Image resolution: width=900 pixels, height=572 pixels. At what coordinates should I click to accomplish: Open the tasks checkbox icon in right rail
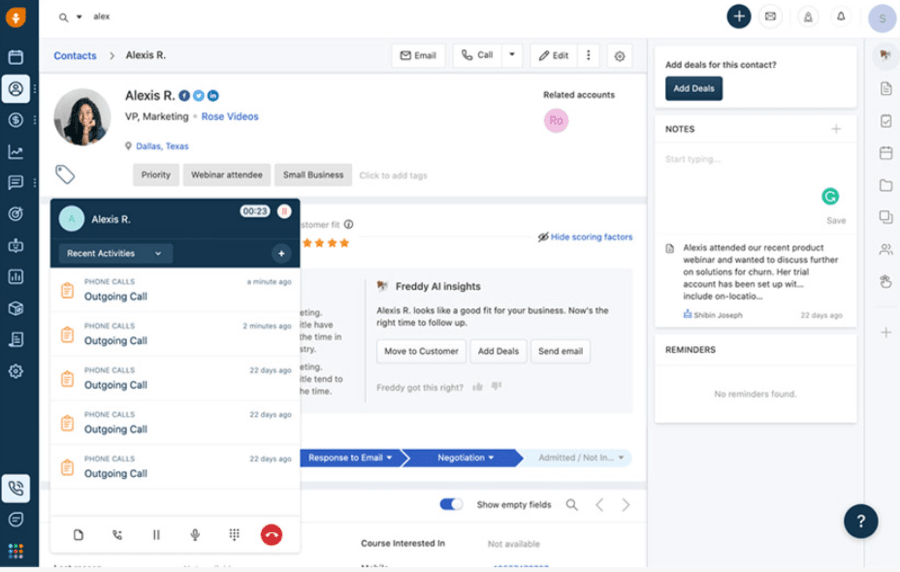886,120
